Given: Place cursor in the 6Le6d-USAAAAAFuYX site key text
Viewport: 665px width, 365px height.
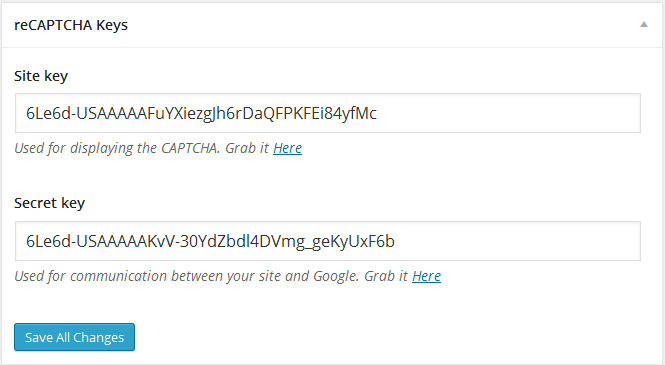Looking at the screenshot, I should click(x=201, y=113).
